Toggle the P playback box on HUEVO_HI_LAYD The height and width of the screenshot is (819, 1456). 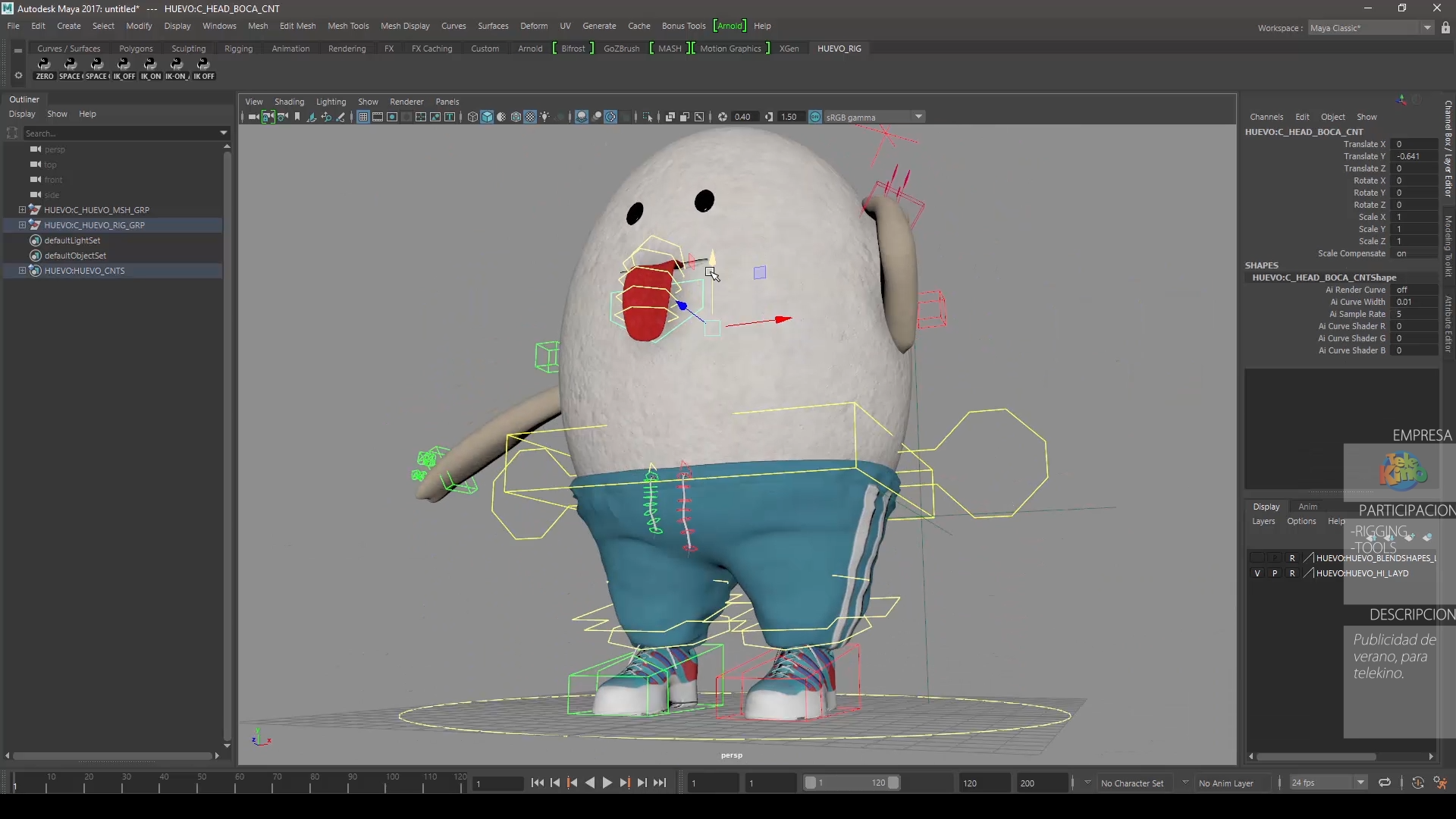[1275, 573]
